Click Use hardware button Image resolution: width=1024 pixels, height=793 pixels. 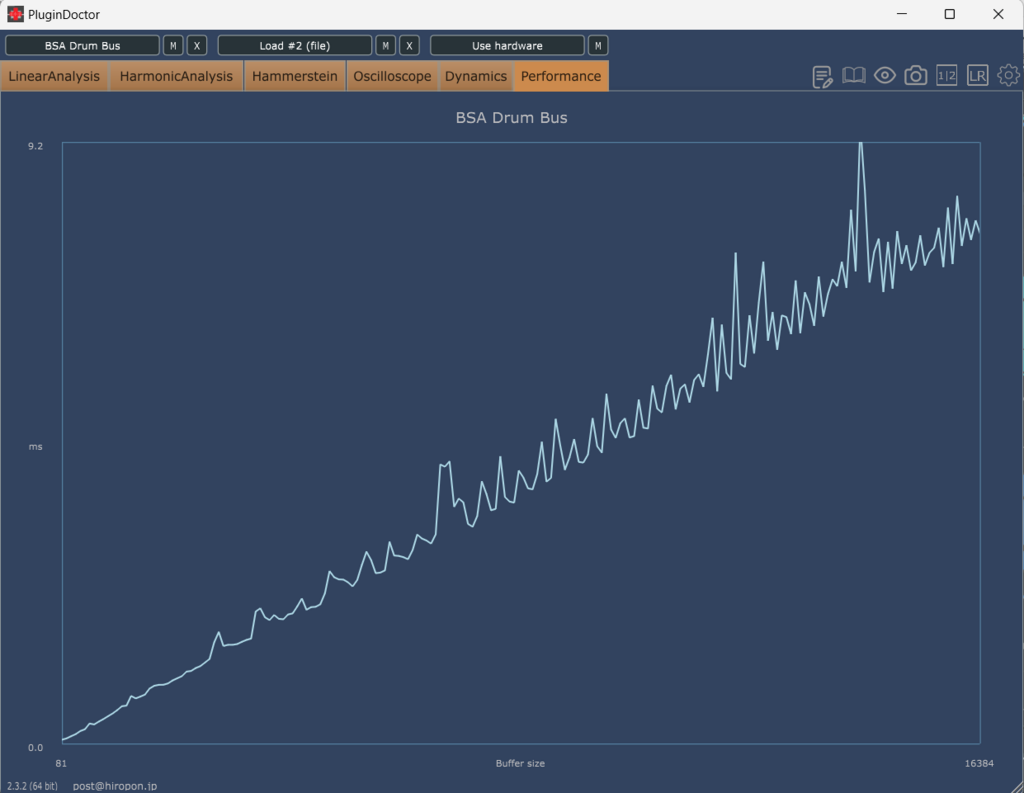(x=507, y=46)
